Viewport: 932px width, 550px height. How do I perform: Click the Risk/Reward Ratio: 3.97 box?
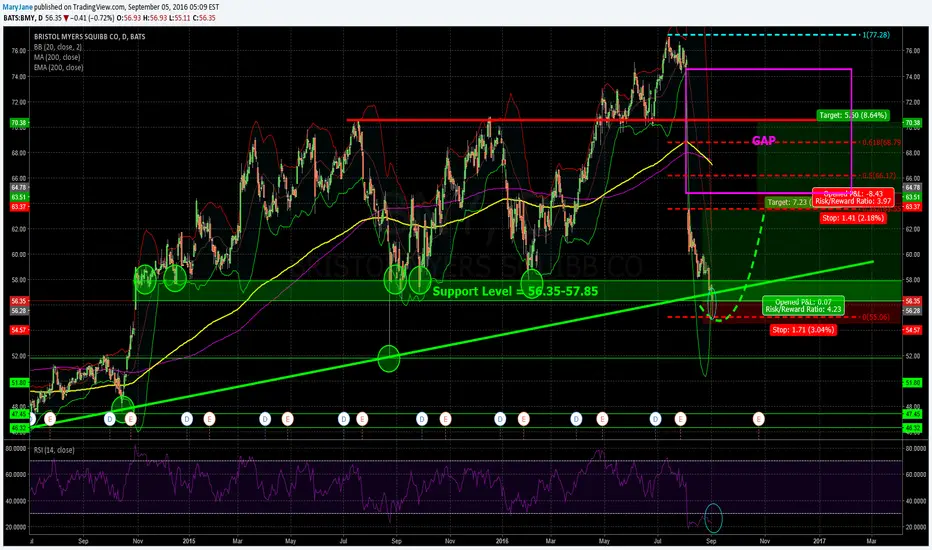(x=854, y=197)
